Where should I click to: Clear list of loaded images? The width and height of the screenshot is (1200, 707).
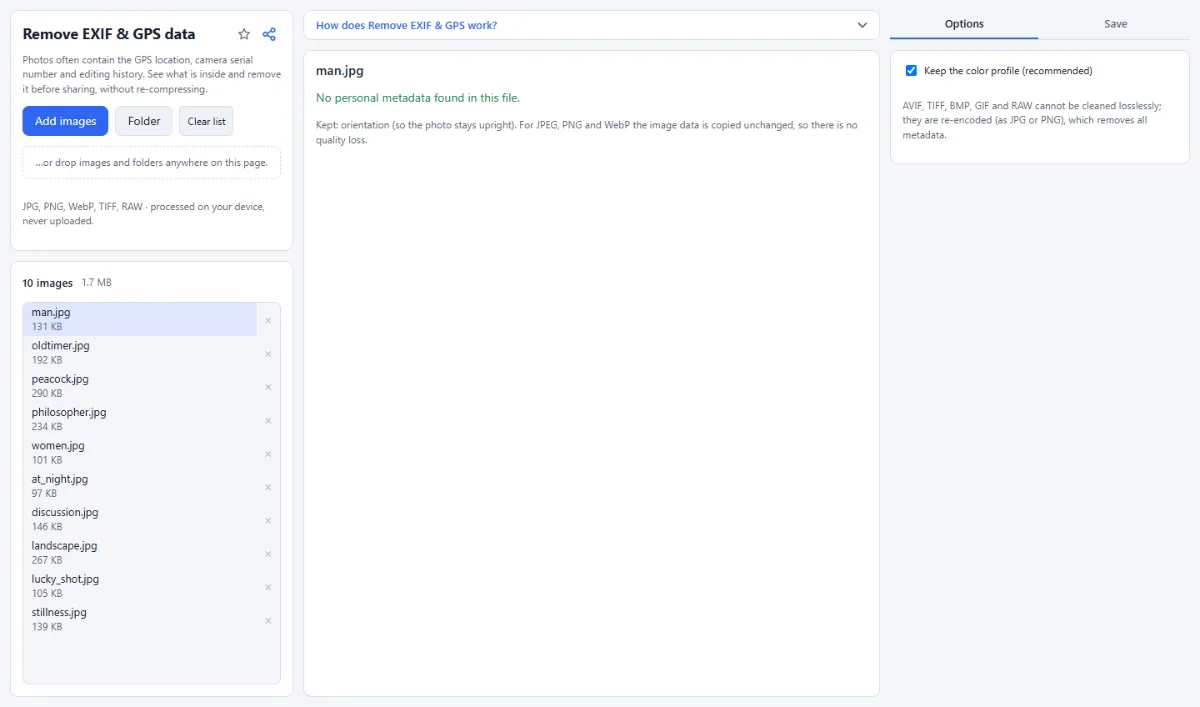206,121
